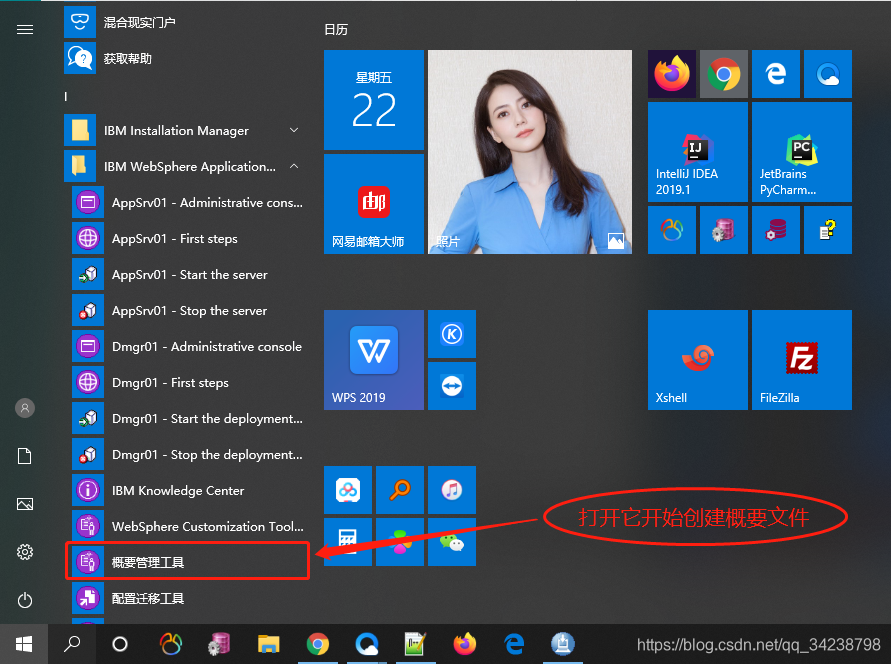Launch AppSrv01 - Start the server
The height and width of the screenshot is (664, 891).
click(x=189, y=274)
